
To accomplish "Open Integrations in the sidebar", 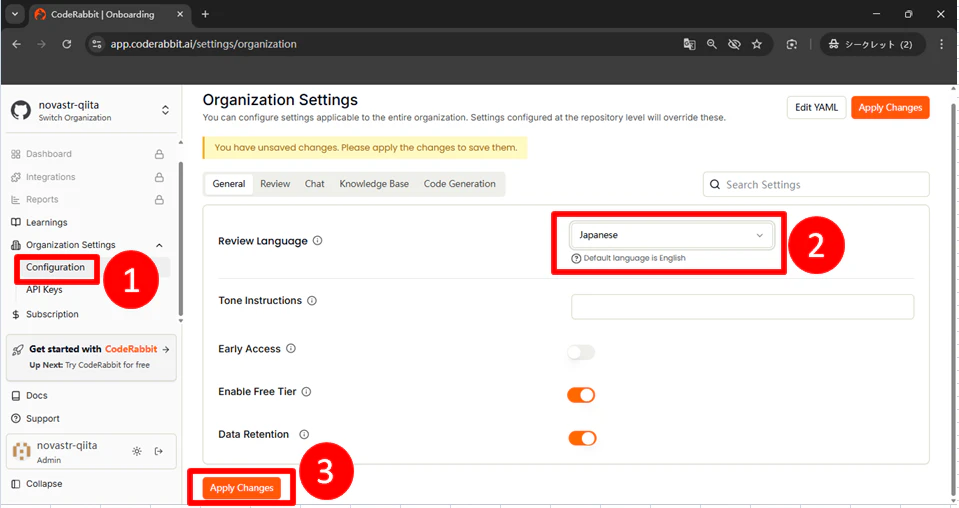I will tap(50, 177).
